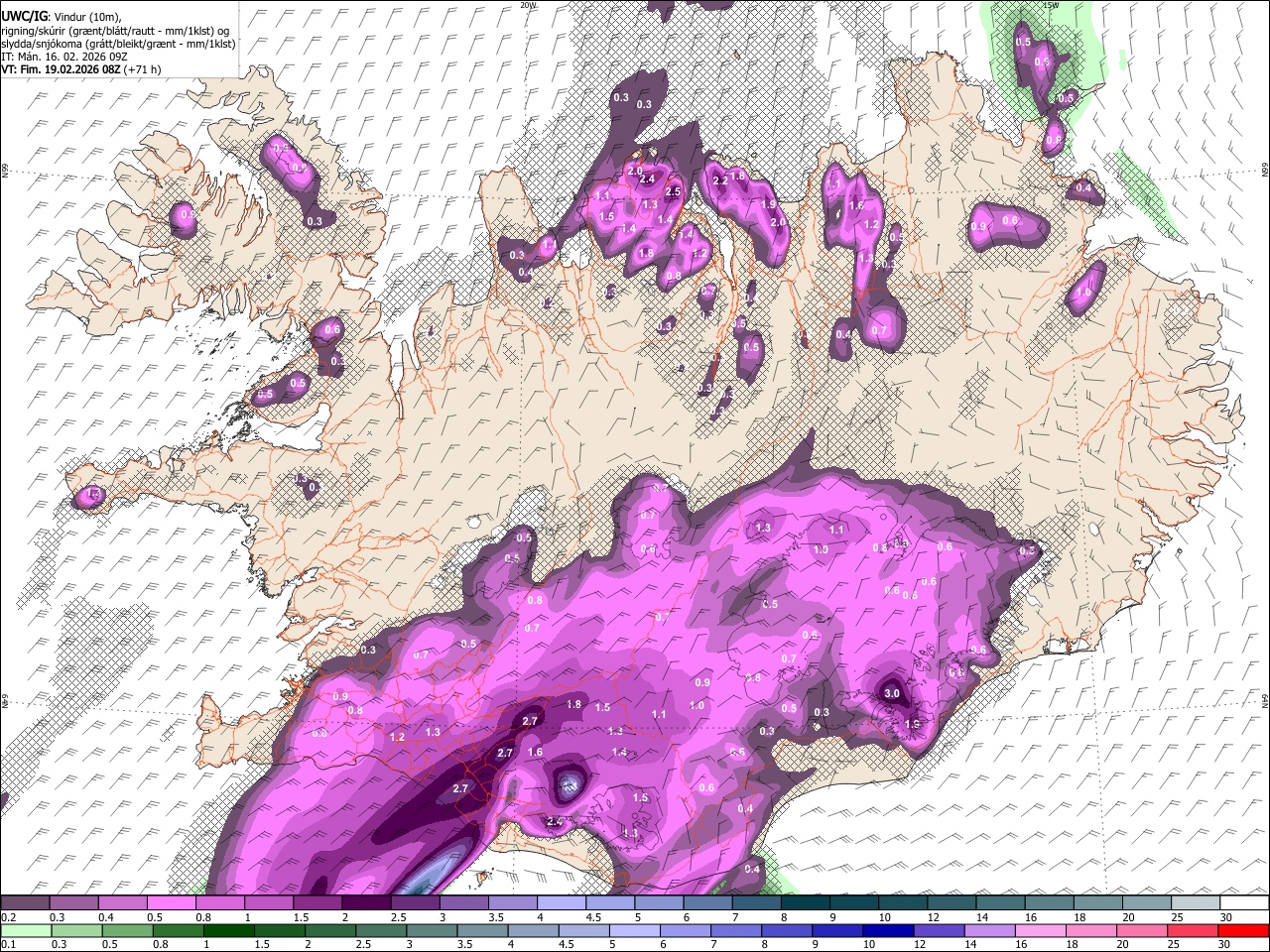Click the dark purple 2 swatch in the top legend row
This screenshot has width=1270, height=952.
[x=366, y=903]
